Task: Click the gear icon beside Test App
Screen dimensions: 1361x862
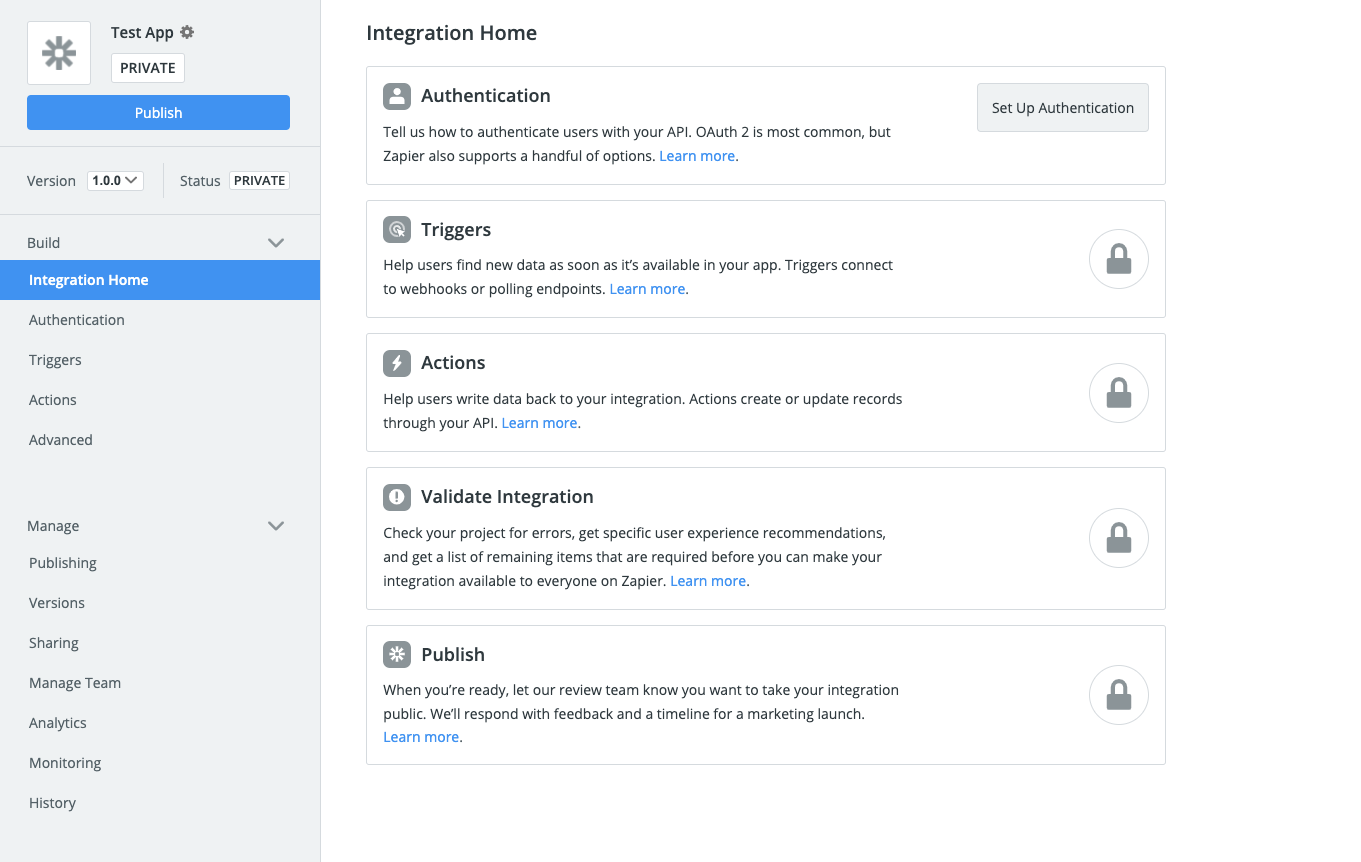Action: click(187, 32)
